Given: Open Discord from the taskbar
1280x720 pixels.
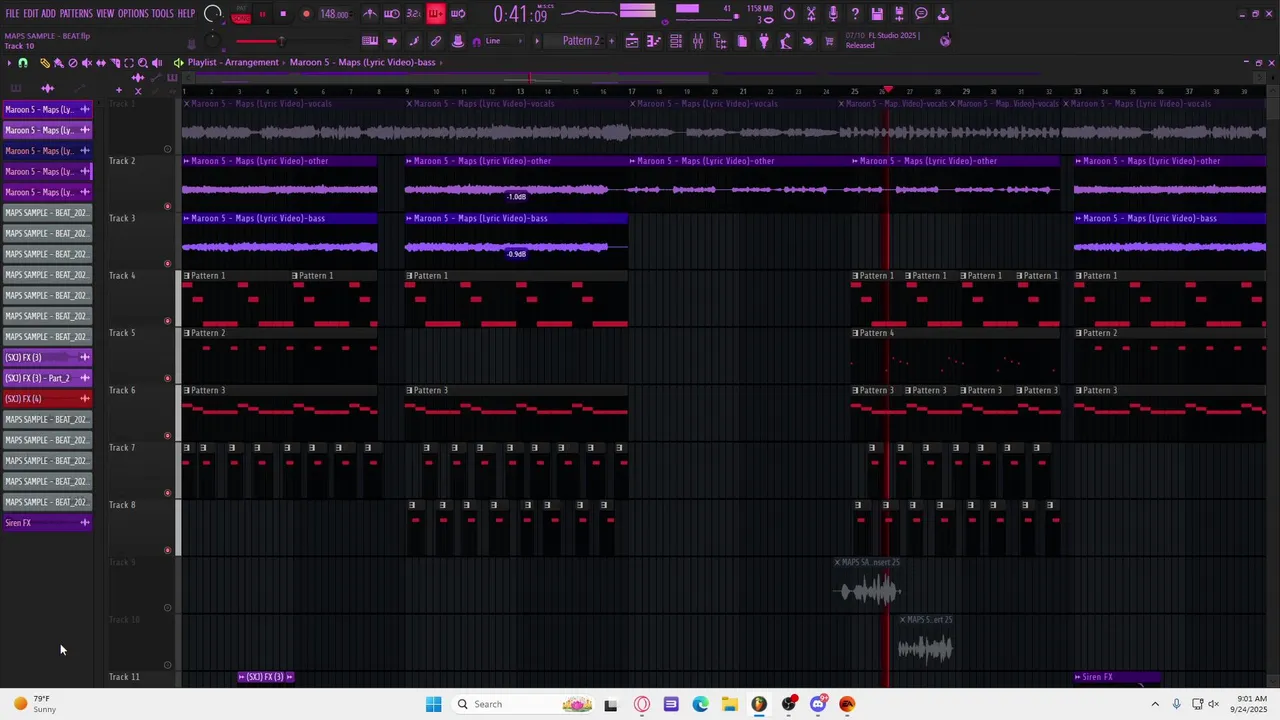Looking at the screenshot, I should pos(818,704).
